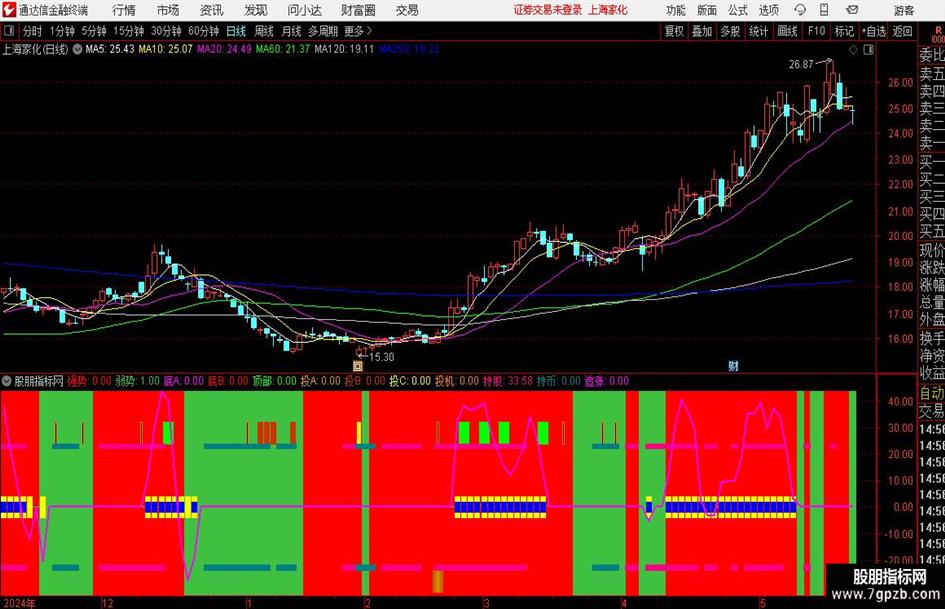
Task: Open the 版面 menu
Action: point(706,10)
